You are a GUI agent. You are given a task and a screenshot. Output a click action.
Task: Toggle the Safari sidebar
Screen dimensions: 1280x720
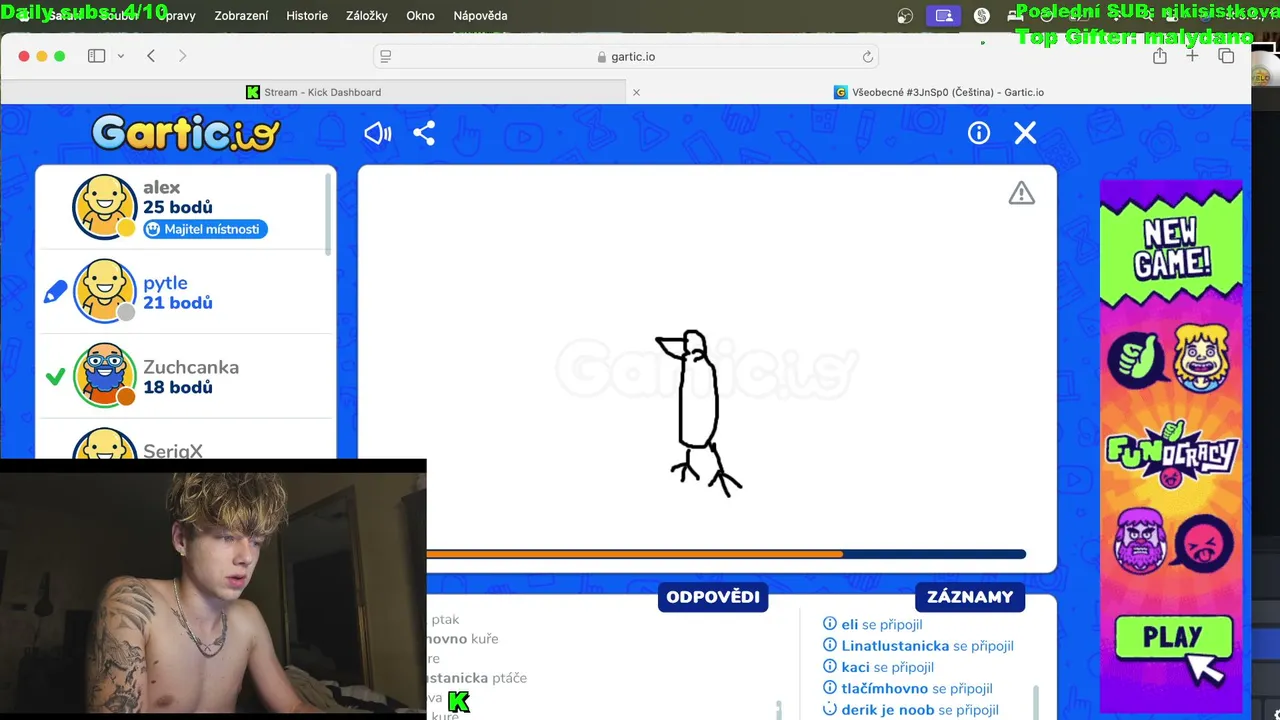[x=96, y=56]
